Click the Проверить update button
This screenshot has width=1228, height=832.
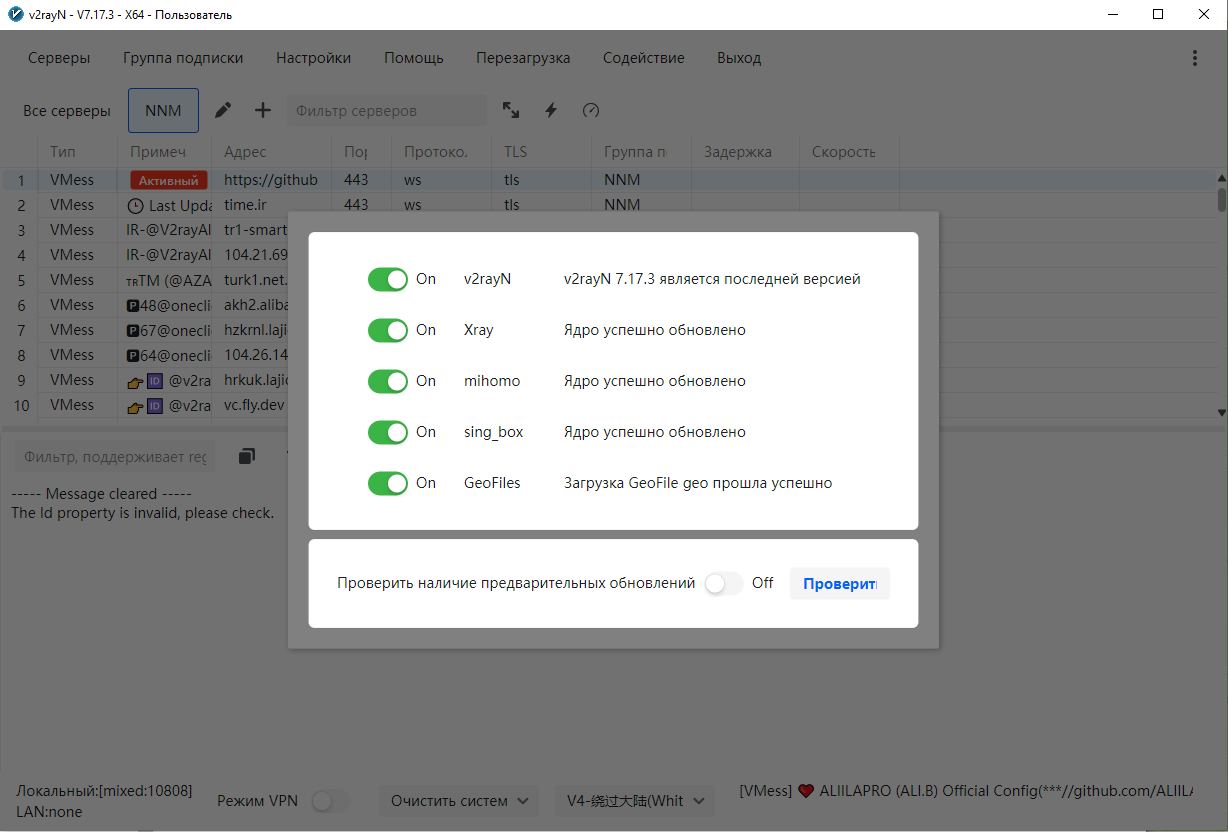tap(839, 584)
